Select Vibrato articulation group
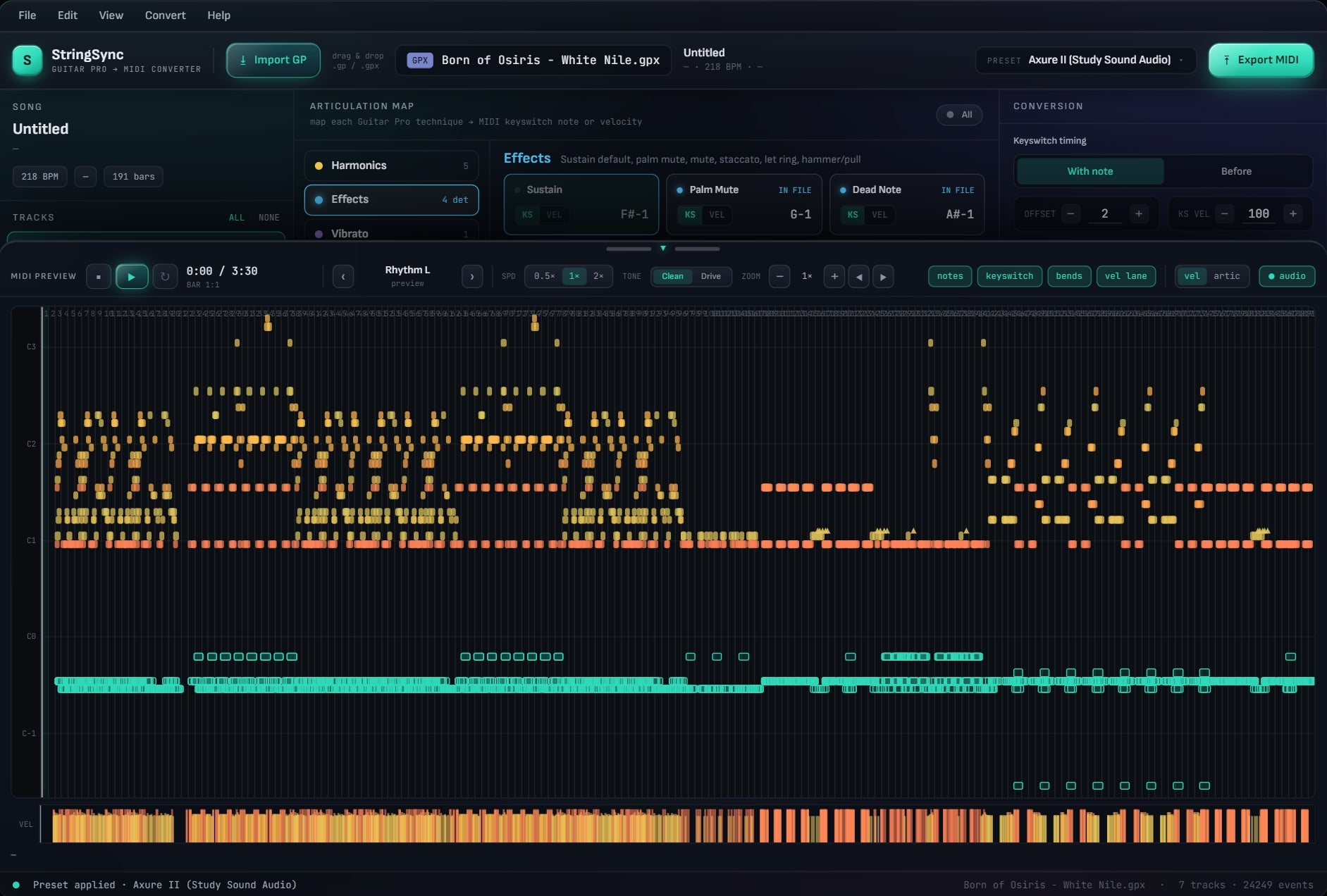This screenshot has height=896, width=1327. pyautogui.click(x=391, y=231)
